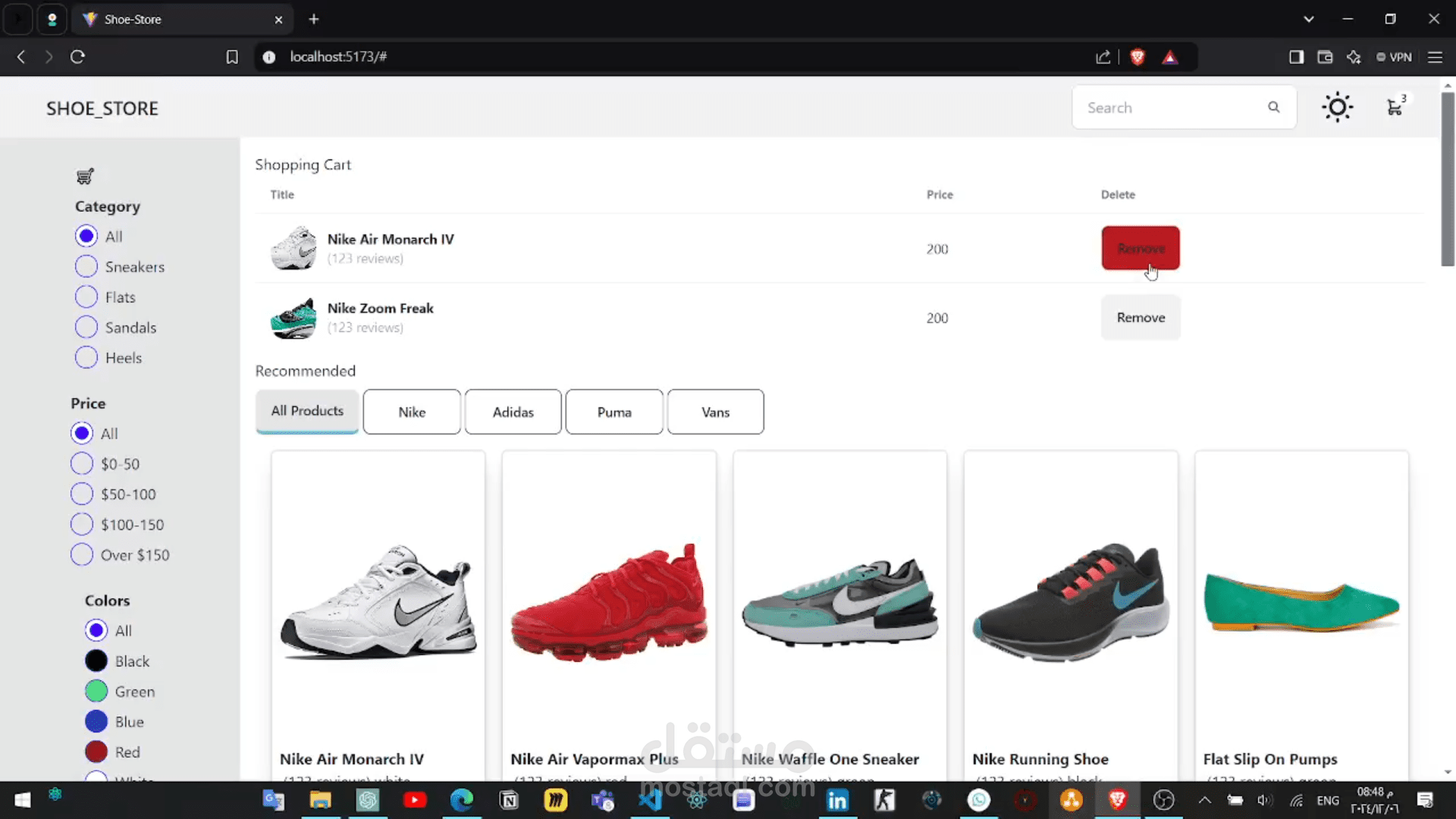Viewport: 1456px width, 819px height.
Task: Pick the Green color swatch filter
Action: pyautogui.click(x=96, y=692)
